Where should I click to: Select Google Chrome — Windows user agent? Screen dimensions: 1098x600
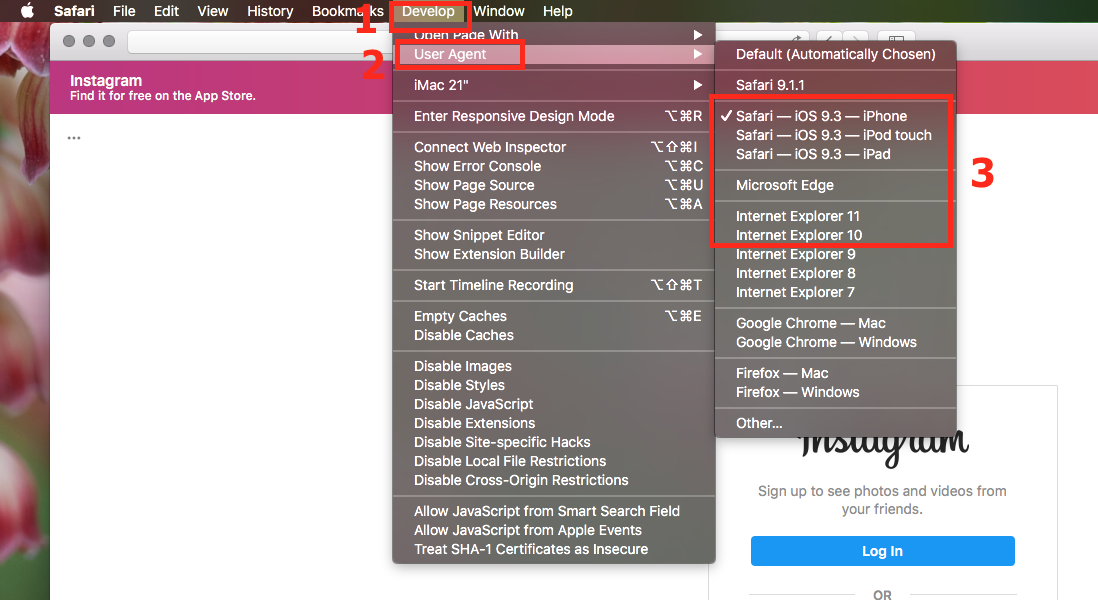click(835, 342)
